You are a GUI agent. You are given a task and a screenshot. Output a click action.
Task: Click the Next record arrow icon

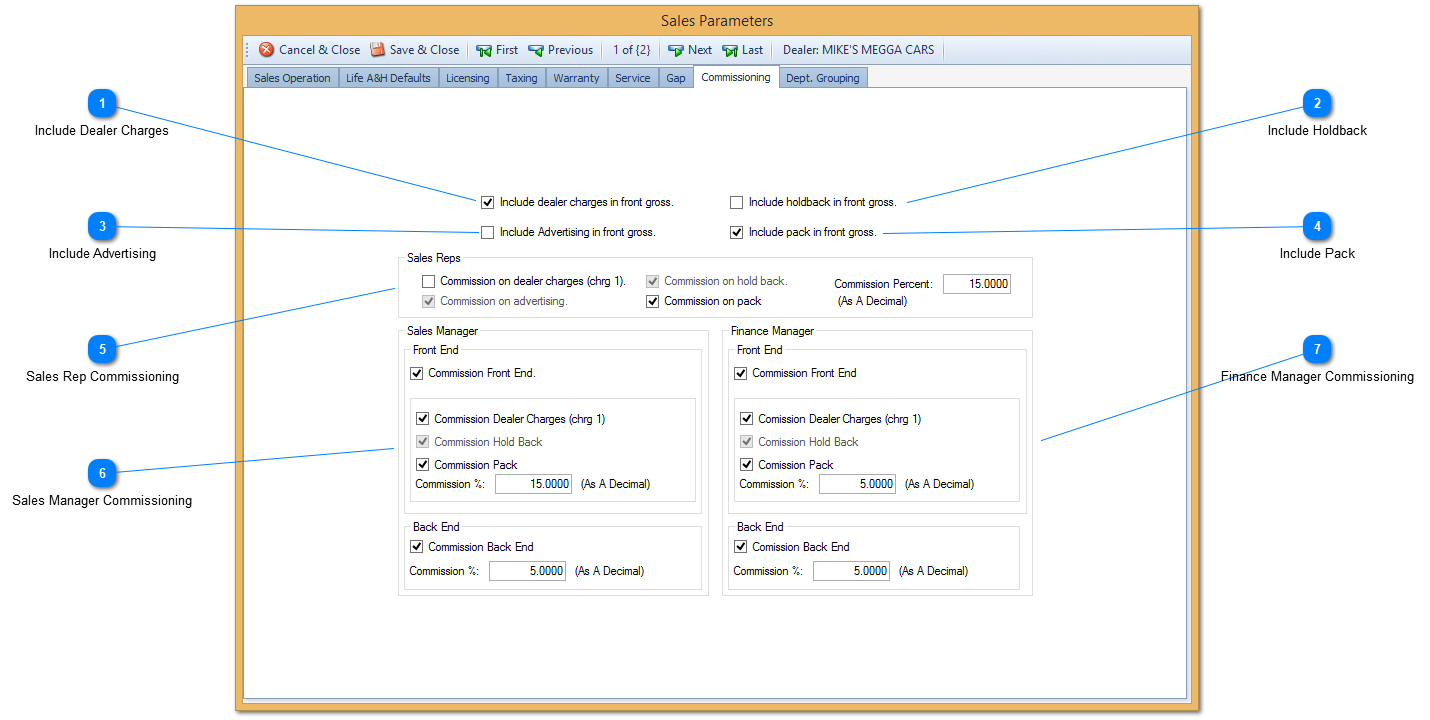[676, 50]
